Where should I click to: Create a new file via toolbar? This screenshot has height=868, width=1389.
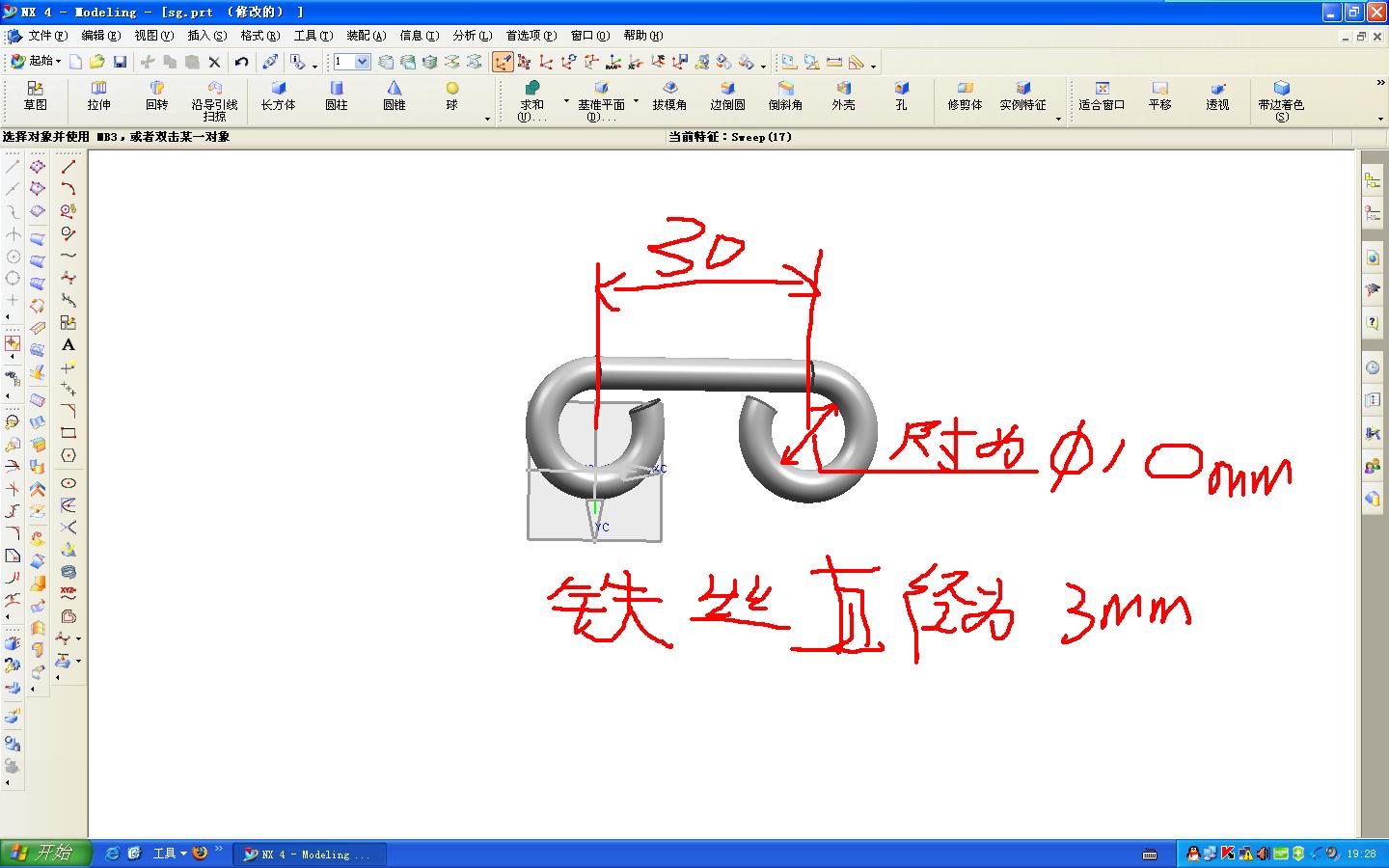pyautogui.click(x=75, y=62)
